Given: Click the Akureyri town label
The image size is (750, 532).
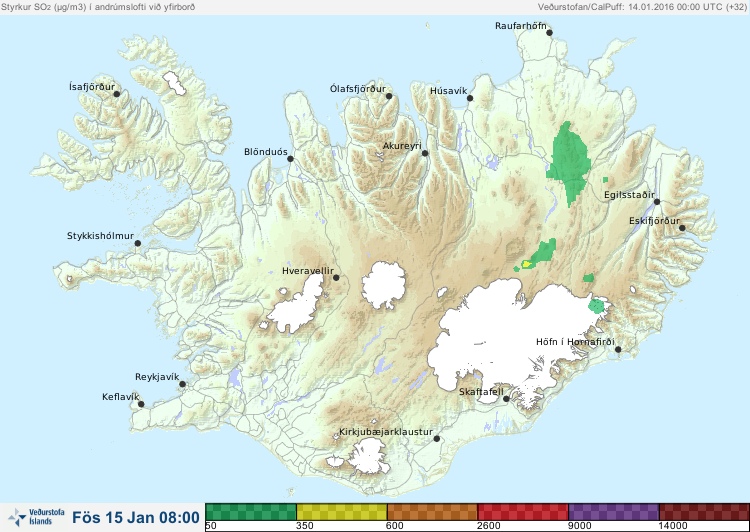Looking at the screenshot, I should pos(402,146).
